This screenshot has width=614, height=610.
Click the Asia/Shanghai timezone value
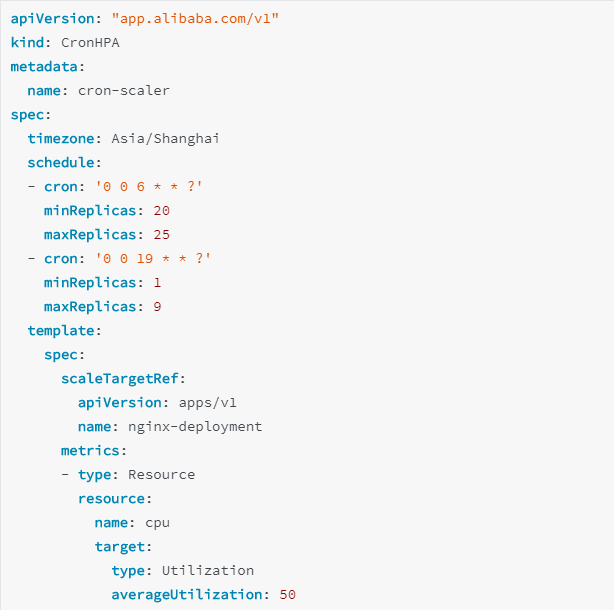(x=165, y=138)
